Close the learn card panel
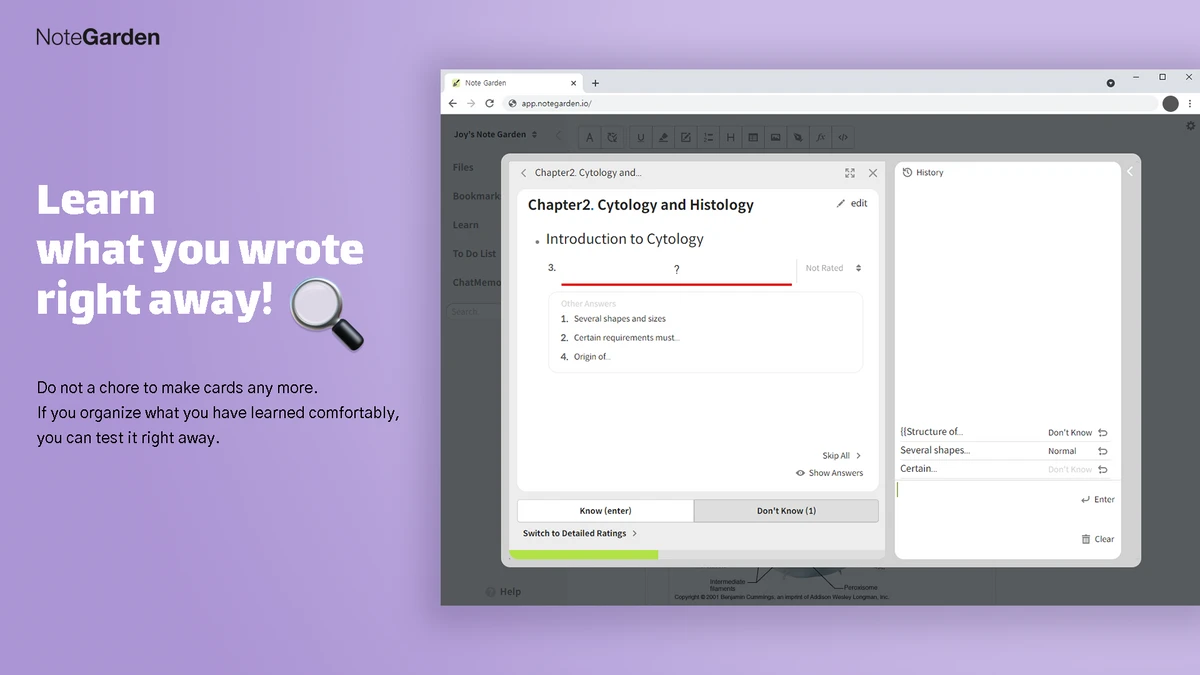The height and width of the screenshot is (675, 1200). point(873,173)
